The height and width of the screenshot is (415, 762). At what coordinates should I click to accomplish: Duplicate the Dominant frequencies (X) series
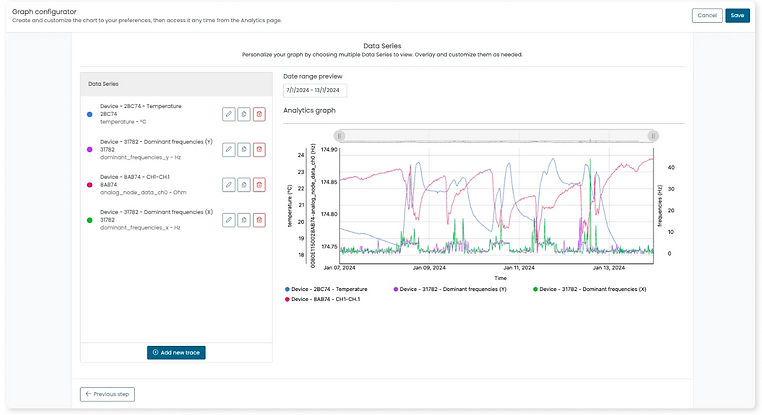(244, 220)
